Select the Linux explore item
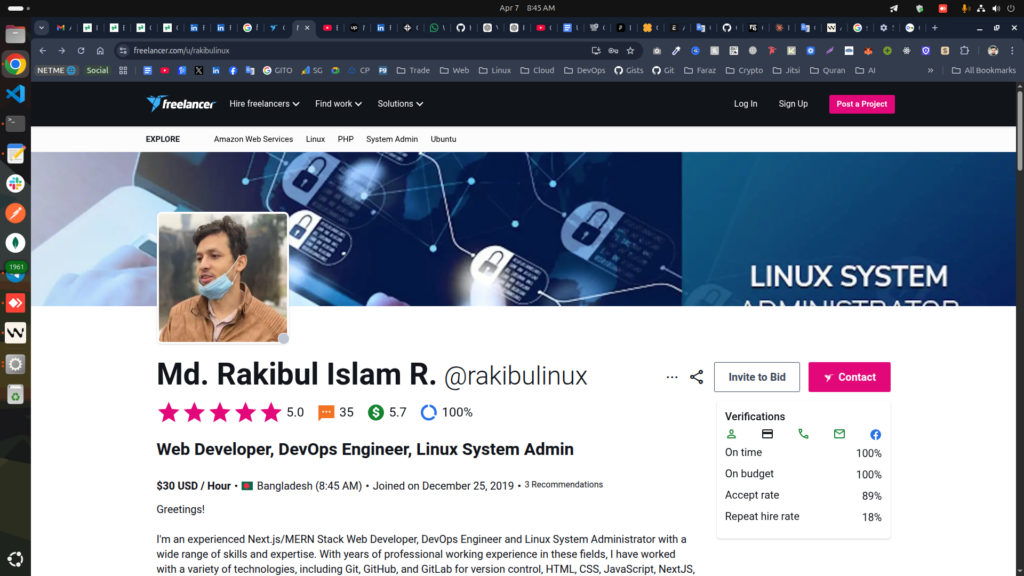Screen dimensions: 1024x576 point(315,139)
